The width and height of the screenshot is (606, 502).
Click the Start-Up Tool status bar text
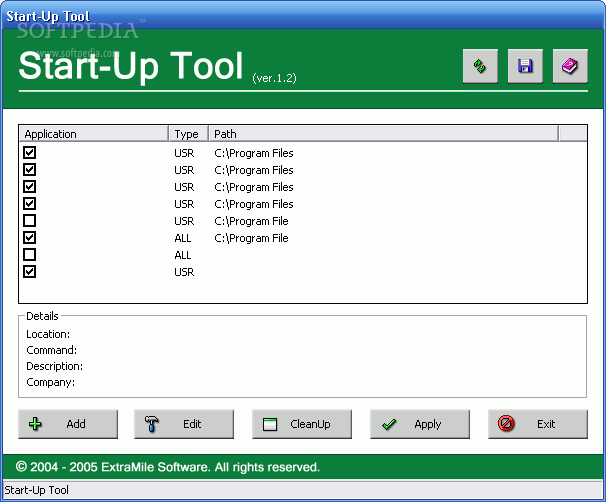[37, 490]
